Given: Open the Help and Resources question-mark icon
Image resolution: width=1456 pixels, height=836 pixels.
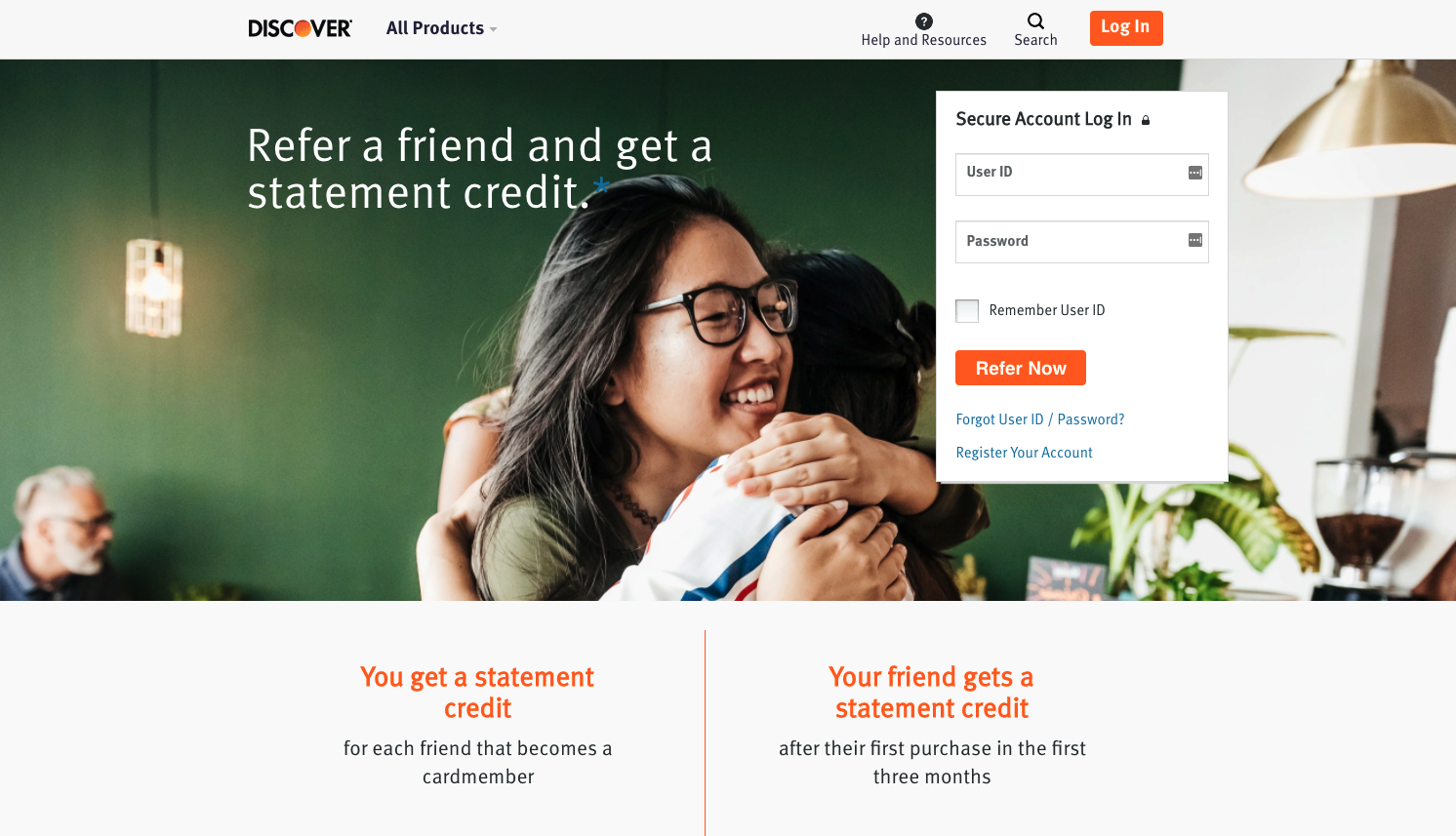Looking at the screenshot, I should (924, 21).
